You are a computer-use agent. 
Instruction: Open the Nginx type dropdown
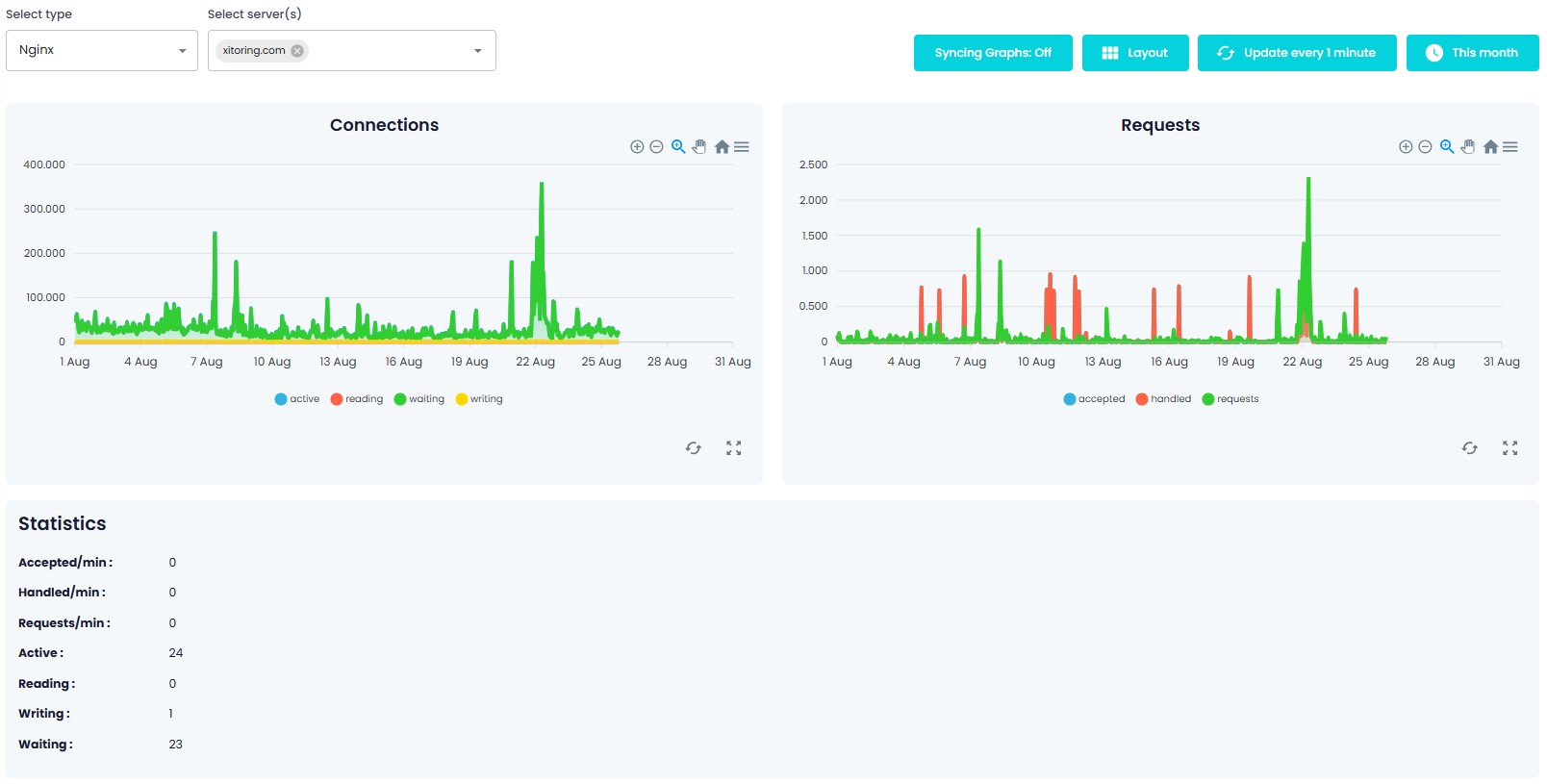point(102,50)
